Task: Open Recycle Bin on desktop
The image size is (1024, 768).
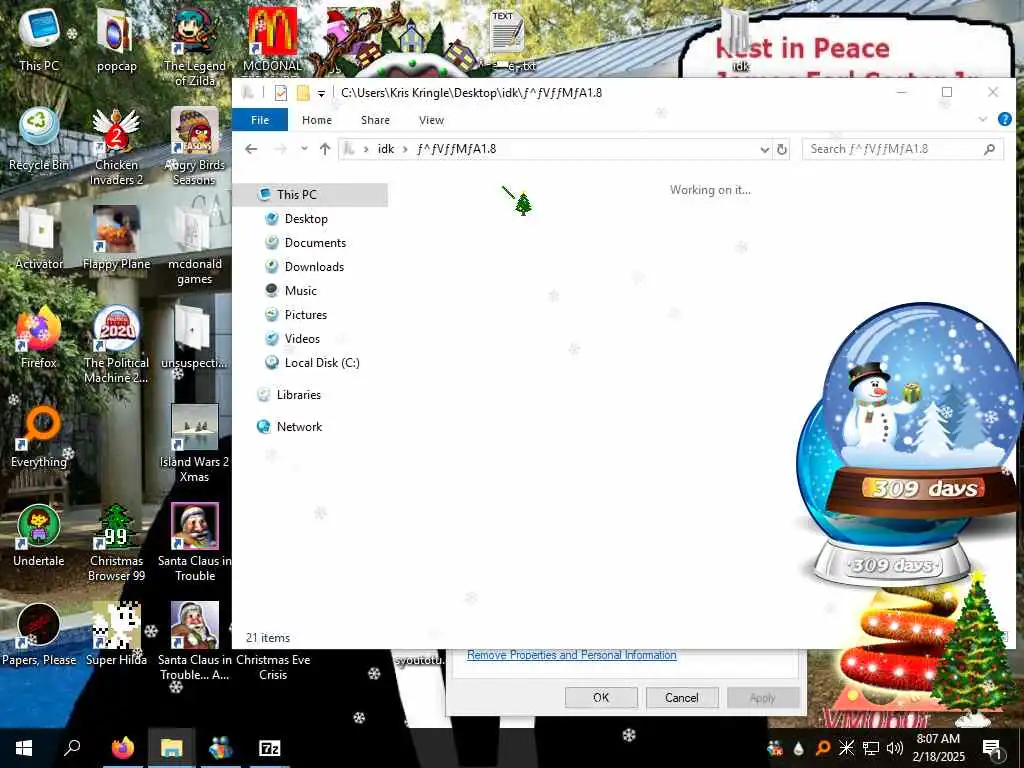Action: point(39,138)
